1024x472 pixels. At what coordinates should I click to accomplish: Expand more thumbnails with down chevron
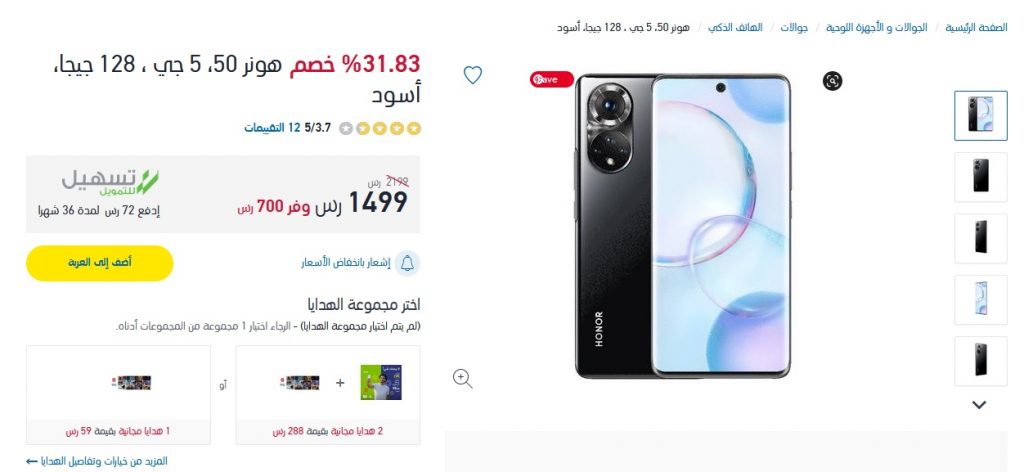point(979,405)
